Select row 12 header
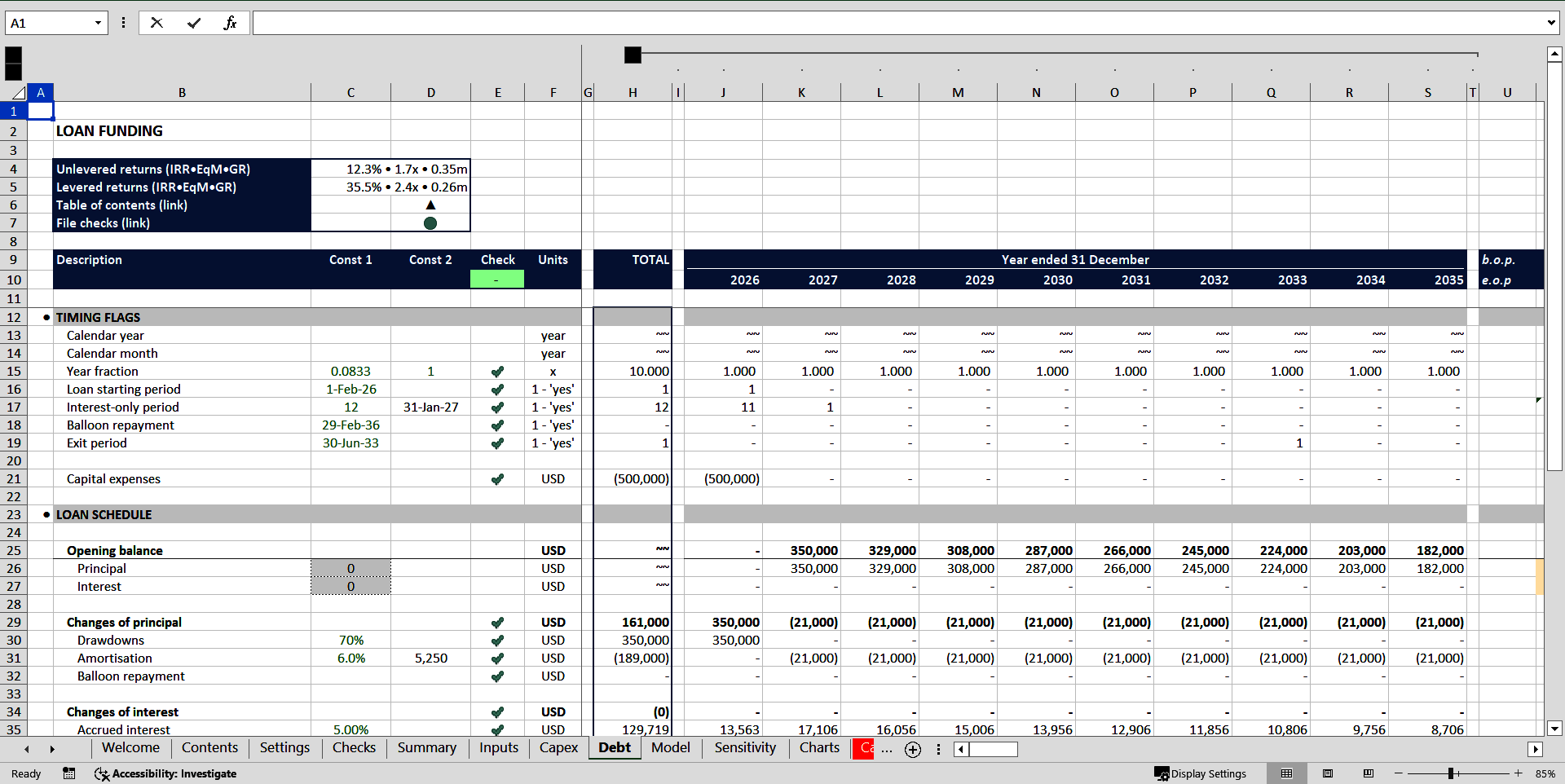This screenshot has height=784, width=1565. (x=14, y=318)
